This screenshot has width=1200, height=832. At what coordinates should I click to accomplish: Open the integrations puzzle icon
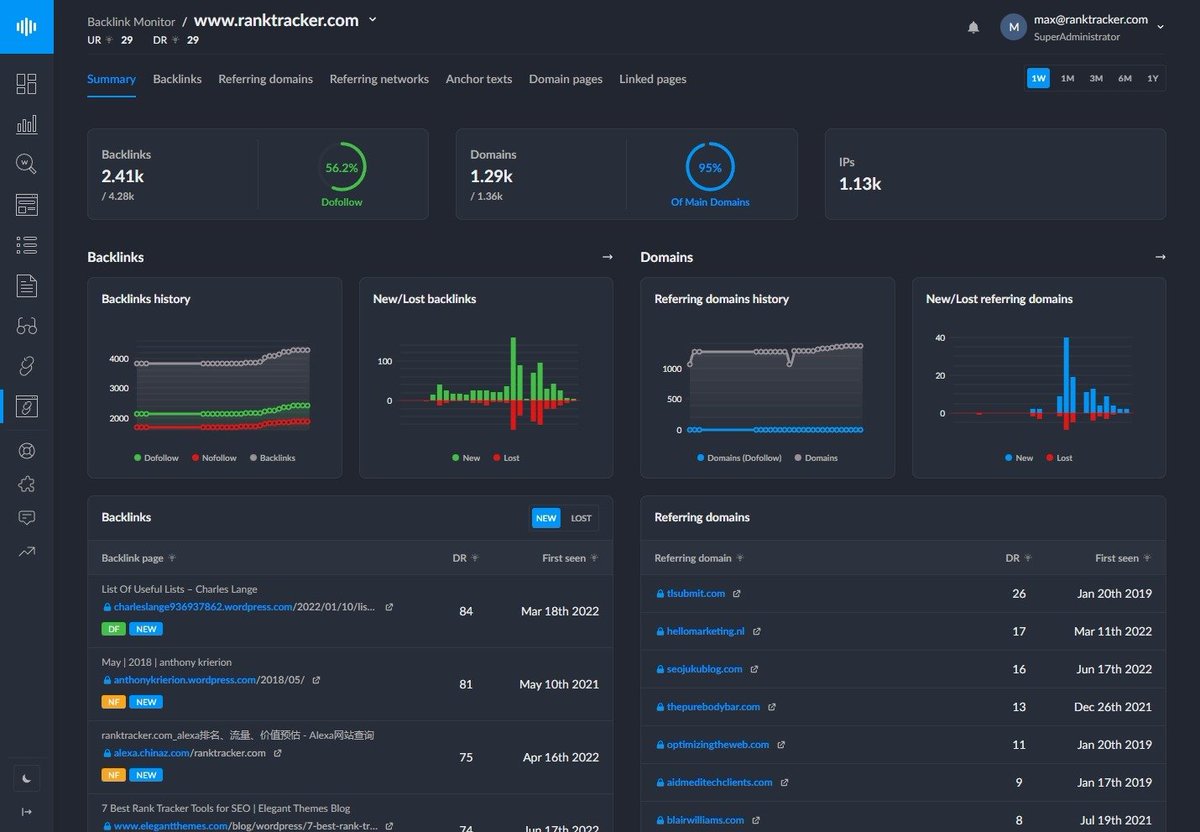[x=27, y=483]
